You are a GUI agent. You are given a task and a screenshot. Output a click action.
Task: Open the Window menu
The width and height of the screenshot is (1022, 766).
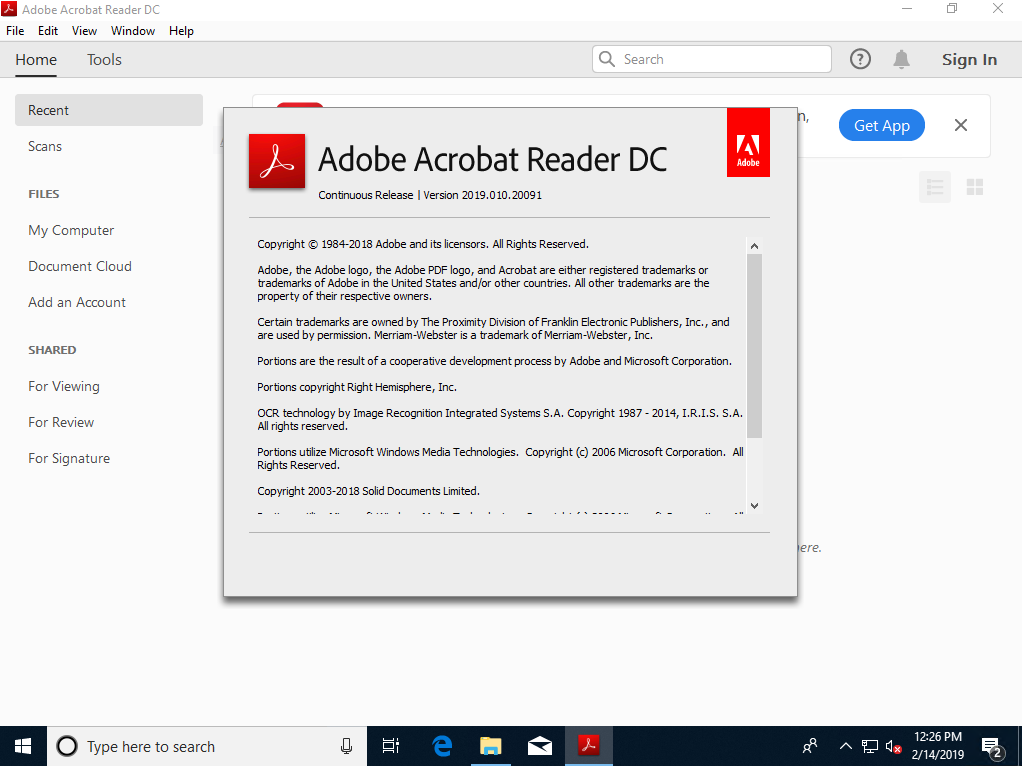click(x=133, y=31)
